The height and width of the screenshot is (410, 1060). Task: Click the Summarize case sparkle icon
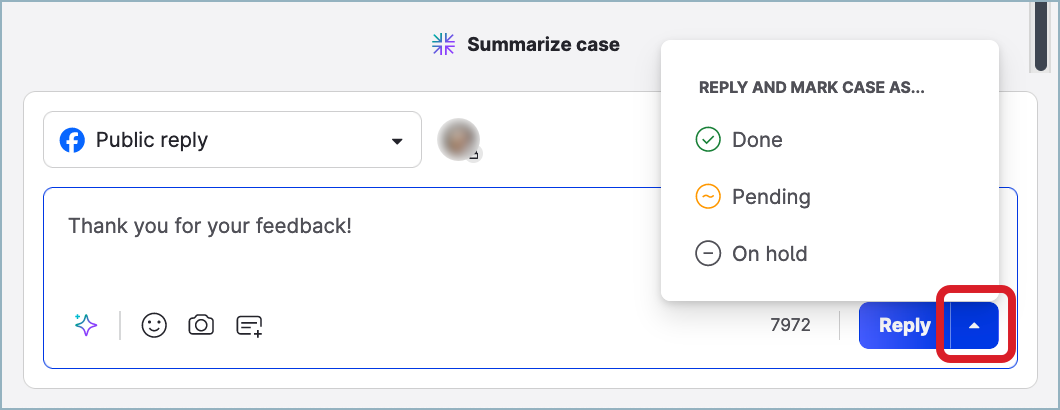coord(443,44)
